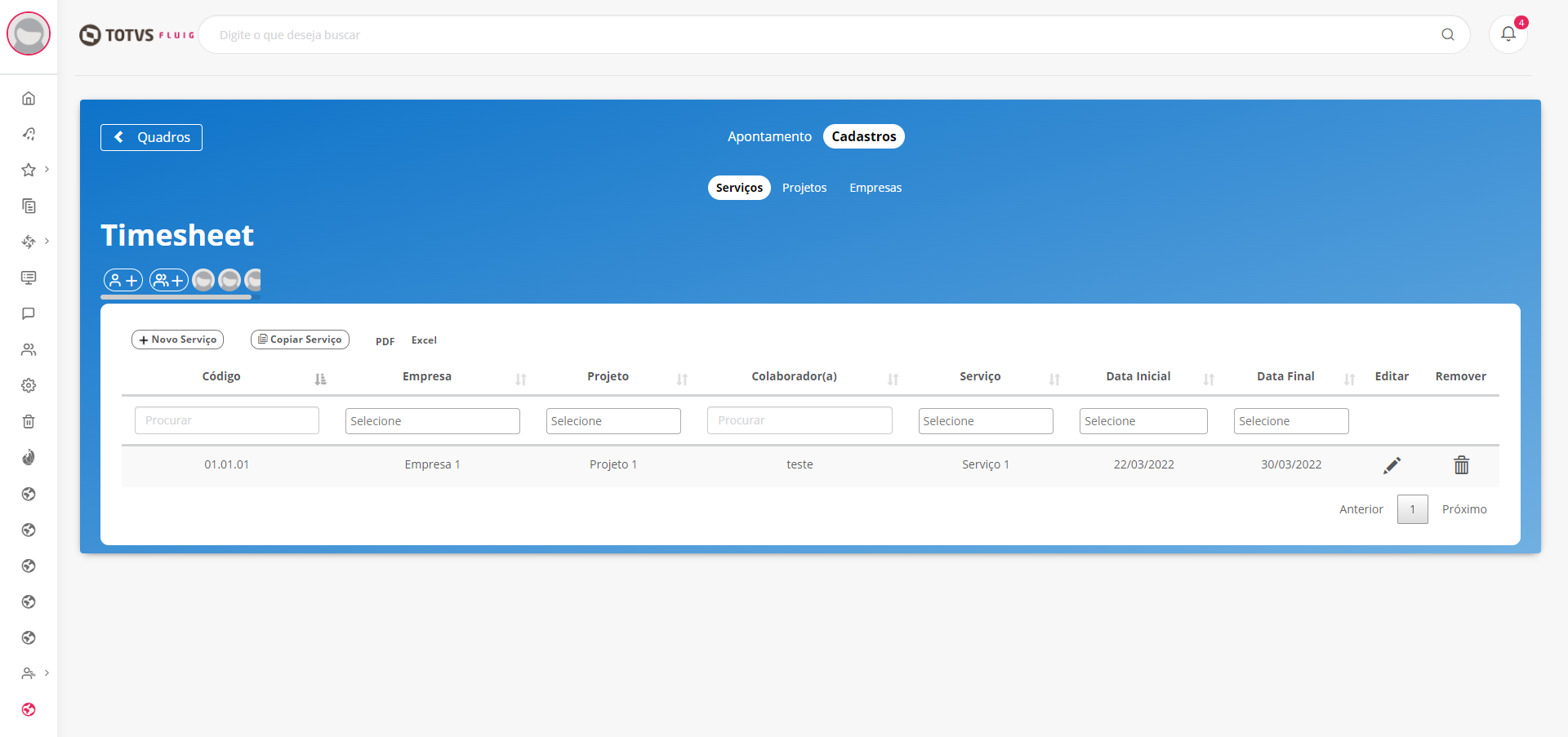Click the Empresa 1 cell
Image resolution: width=1568 pixels, height=737 pixels.
(433, 464)
